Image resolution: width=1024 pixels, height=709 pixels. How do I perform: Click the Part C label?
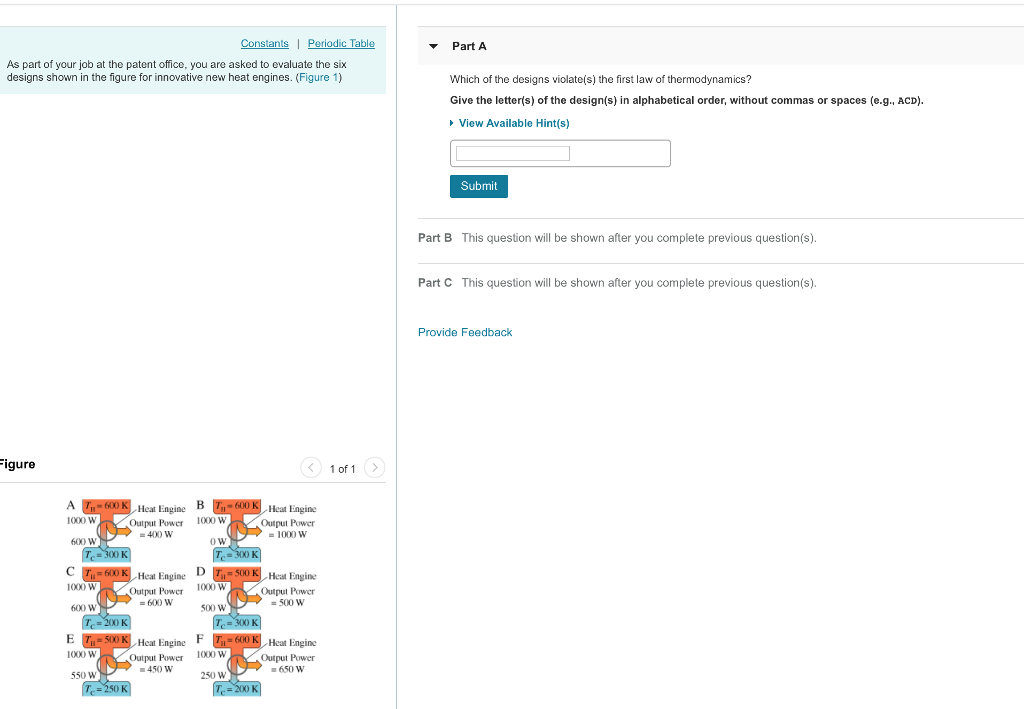tap(435, 283)
